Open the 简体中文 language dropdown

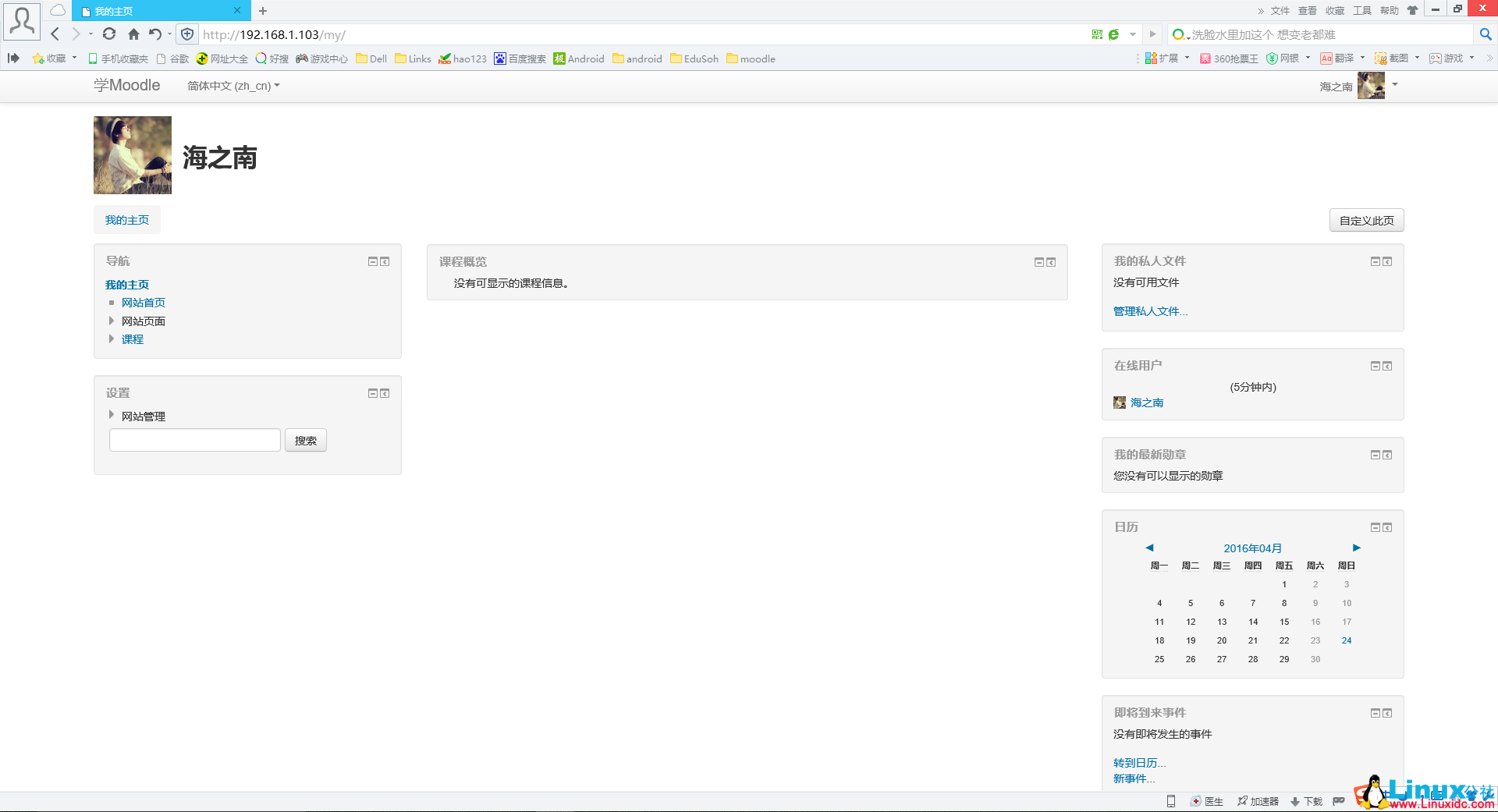click(x=232, y=86)
